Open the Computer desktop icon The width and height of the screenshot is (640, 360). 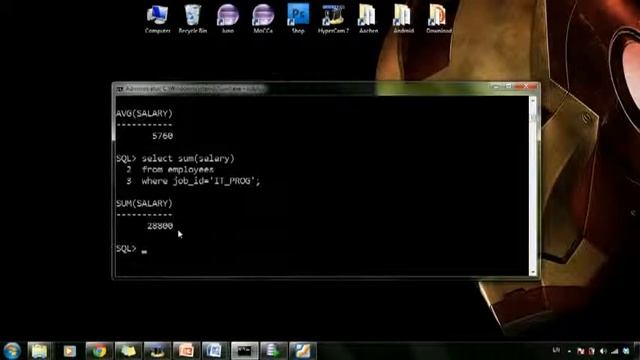[x=158, y=19]
